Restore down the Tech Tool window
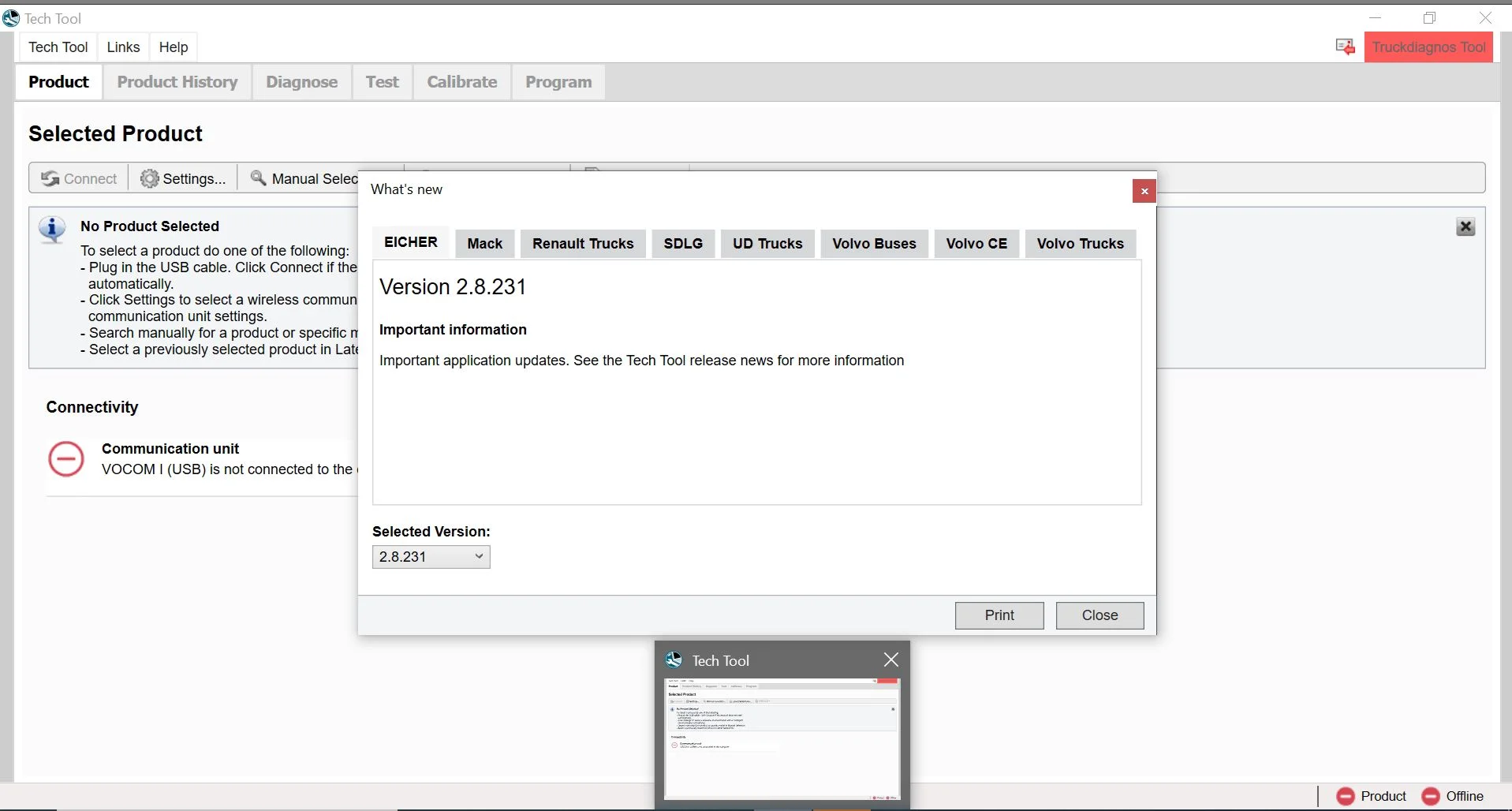 (x=1429, y=18)
